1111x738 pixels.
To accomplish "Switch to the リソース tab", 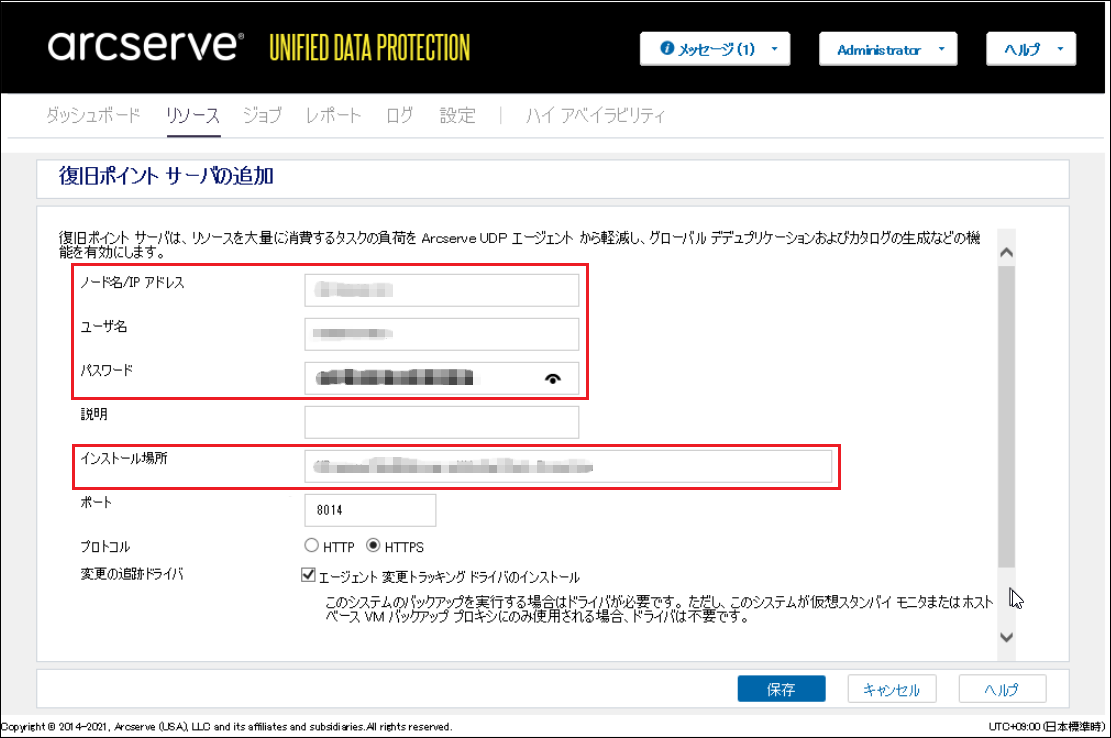I will click(193, 115).
